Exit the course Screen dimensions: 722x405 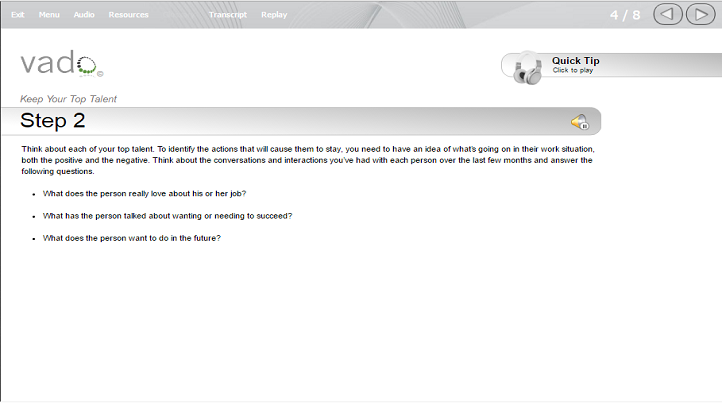point(17,15)
